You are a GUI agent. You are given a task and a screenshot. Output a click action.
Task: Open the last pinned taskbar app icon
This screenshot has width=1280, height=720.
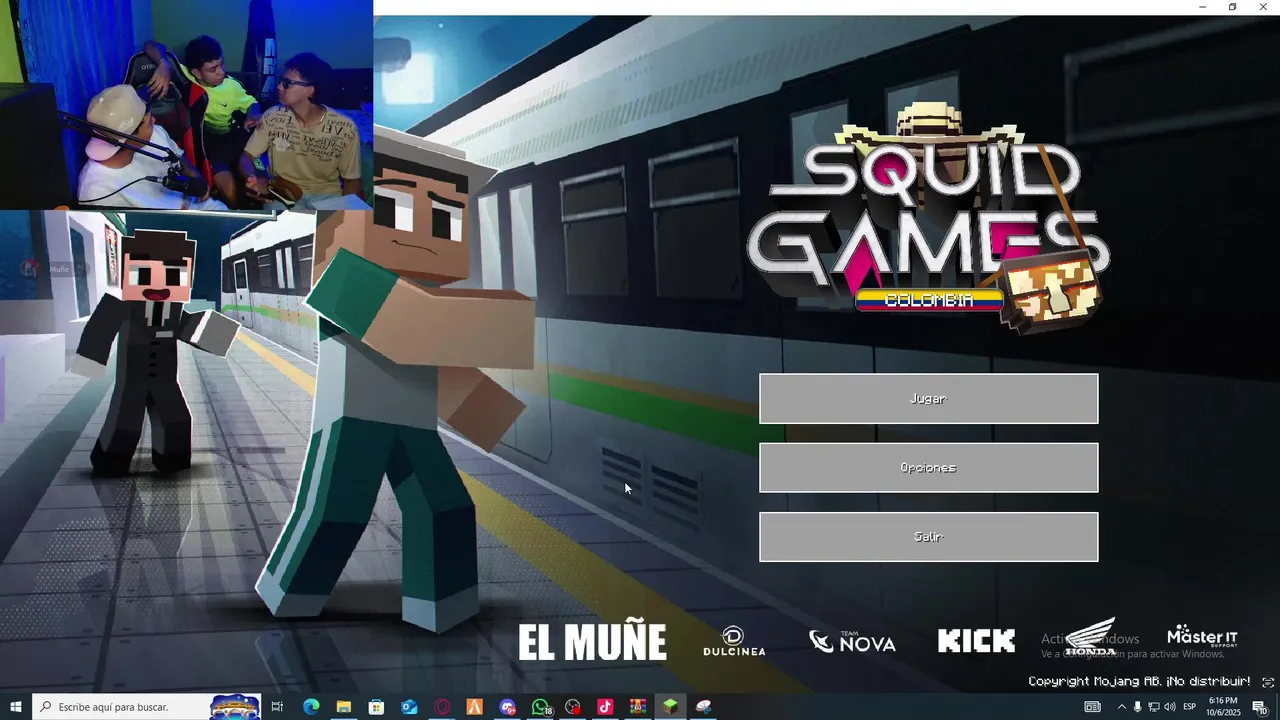704,707
